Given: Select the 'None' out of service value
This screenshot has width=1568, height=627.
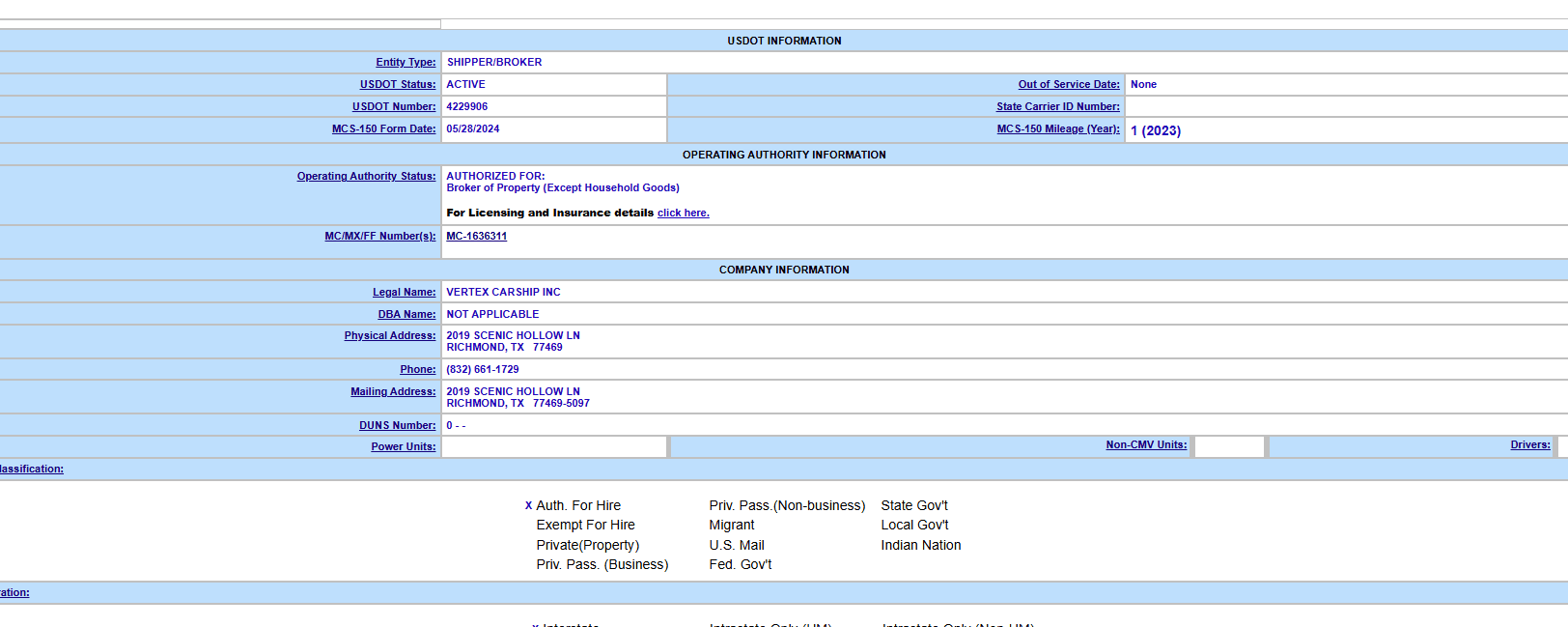Looking at the screenshot, I should 1143,84.
